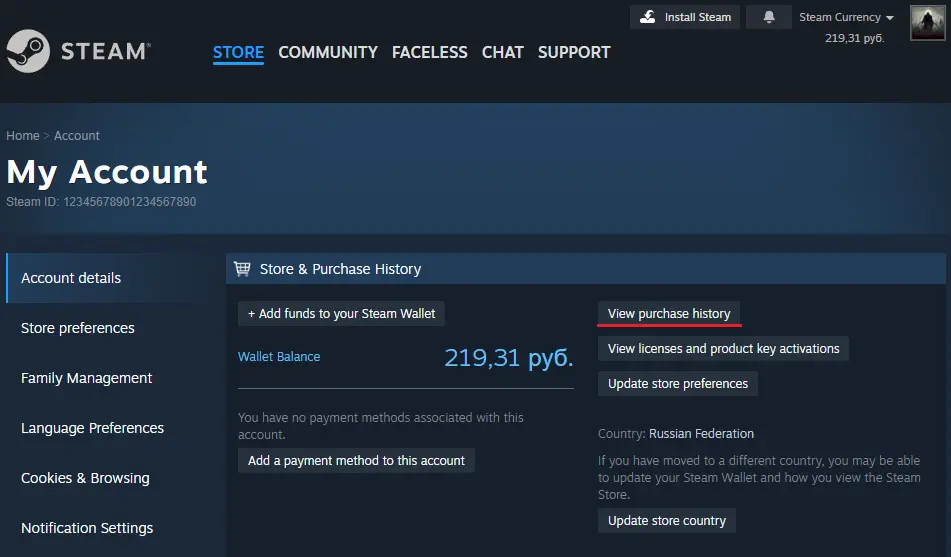Open the FACELESS profile menu
Viewport: 951px width, 557px height.
429,52
